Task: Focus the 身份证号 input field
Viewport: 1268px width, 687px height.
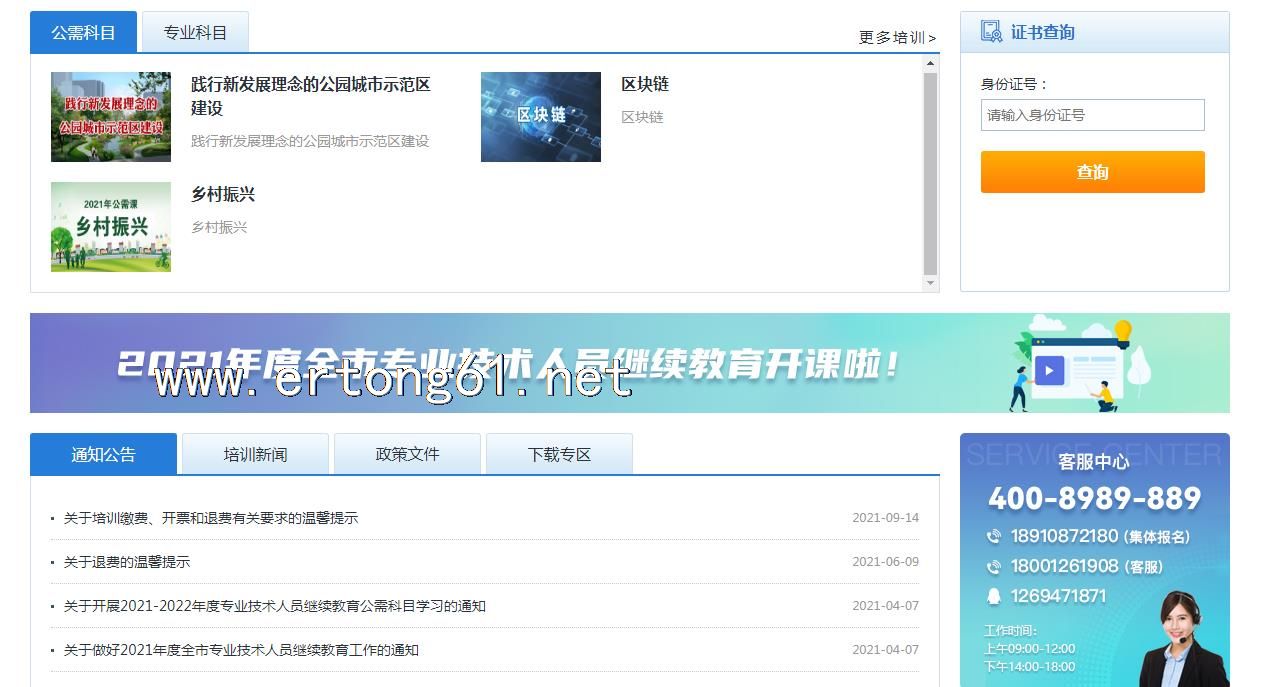Action: click(1092, 115)
